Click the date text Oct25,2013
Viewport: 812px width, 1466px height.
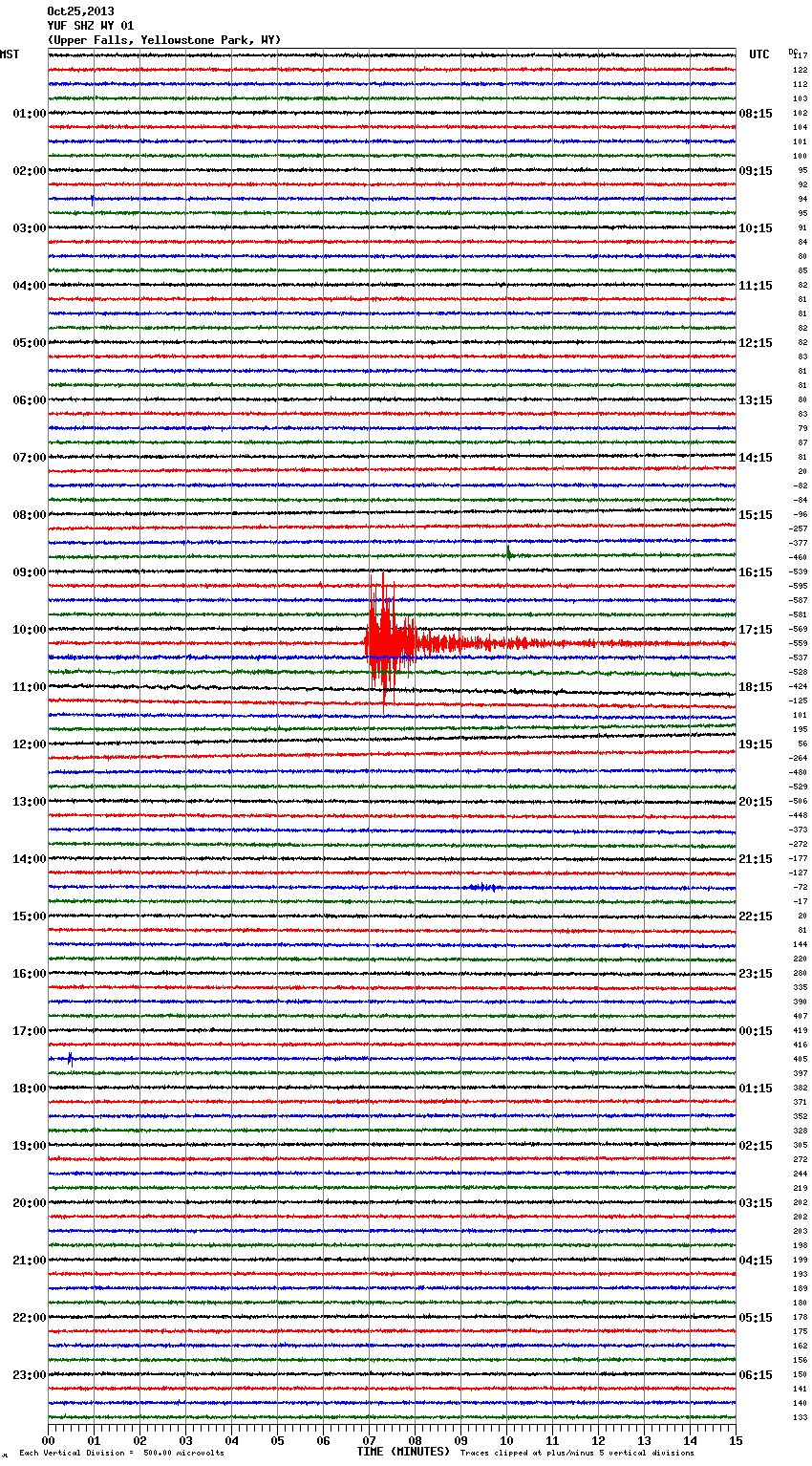tap(80, 11)
